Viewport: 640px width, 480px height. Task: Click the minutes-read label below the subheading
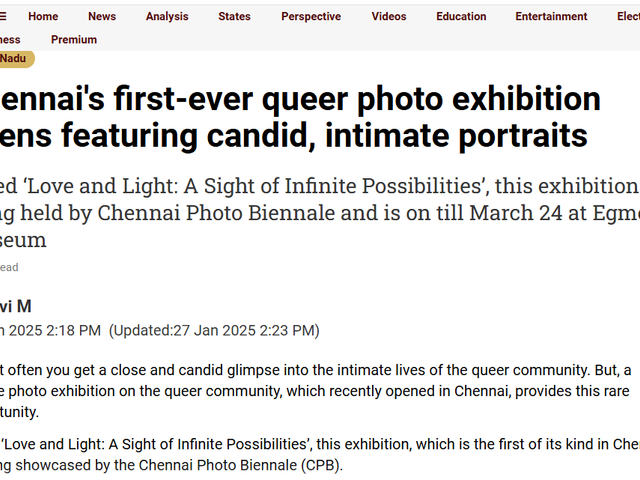[x=9, y=268]
